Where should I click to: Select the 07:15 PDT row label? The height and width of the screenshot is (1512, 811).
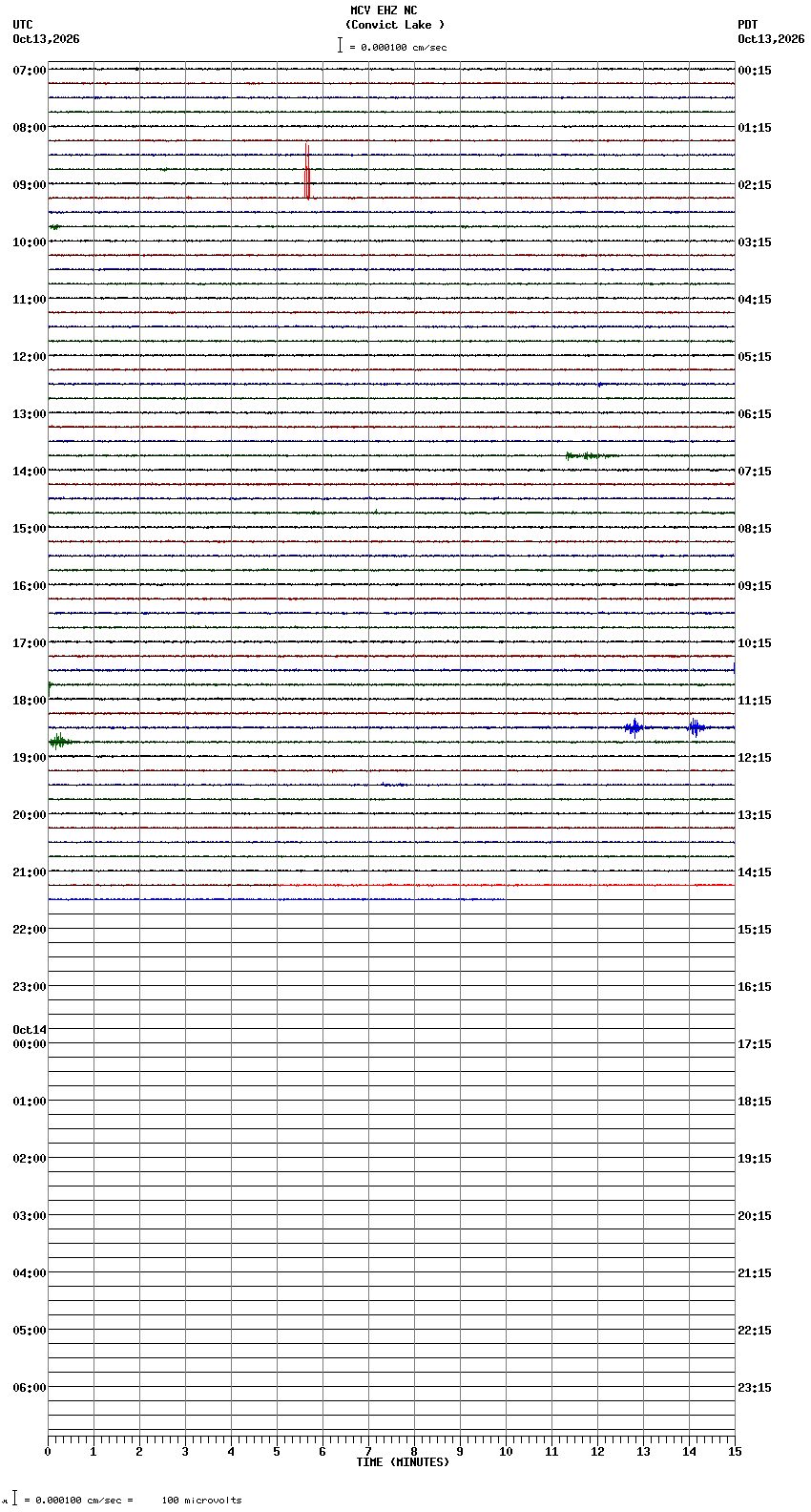tap(755, 472)
